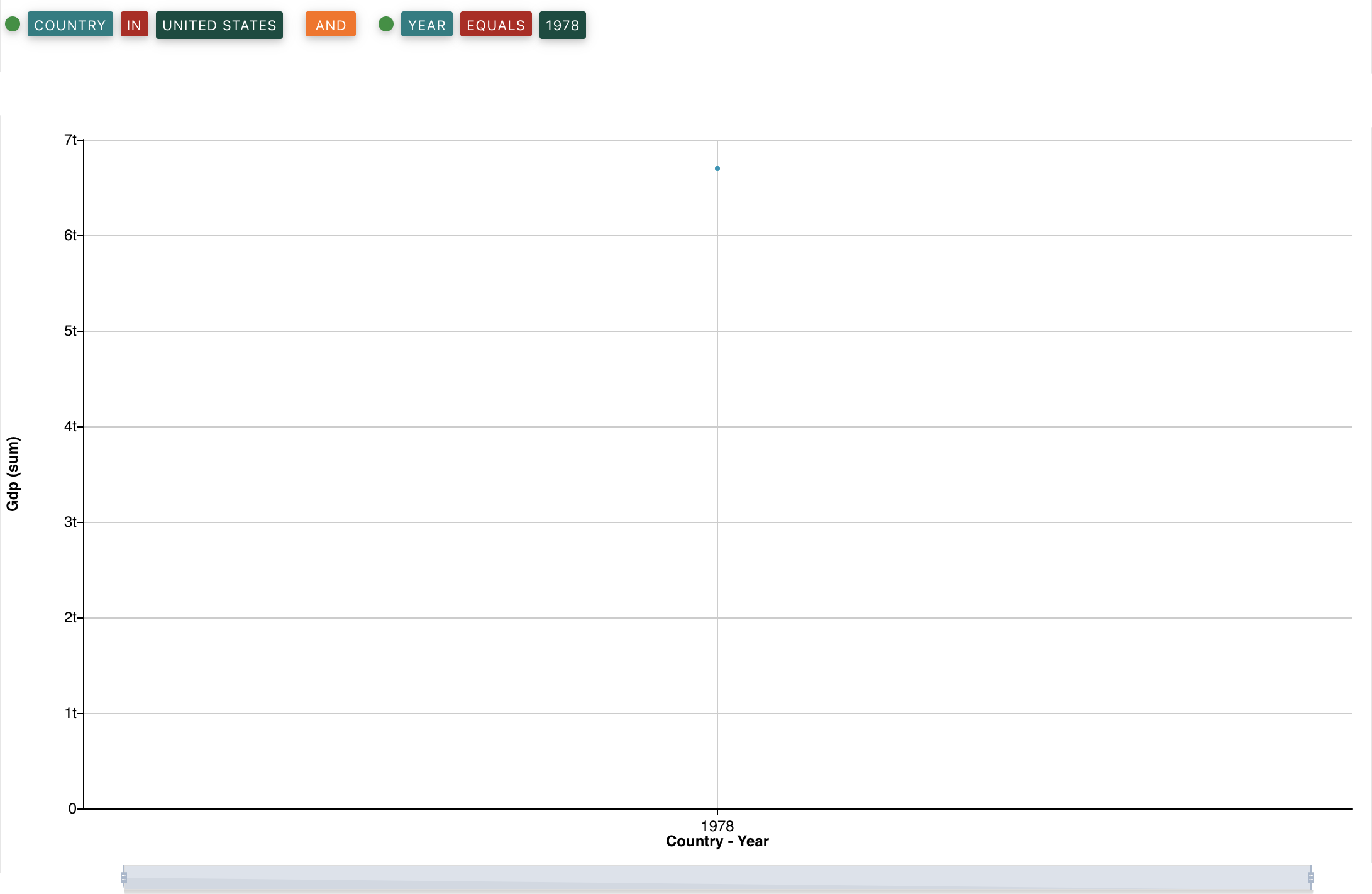Switch the AND logical operator
Image resolution: width=1372 pixels, height=894 pixels.
330,25
